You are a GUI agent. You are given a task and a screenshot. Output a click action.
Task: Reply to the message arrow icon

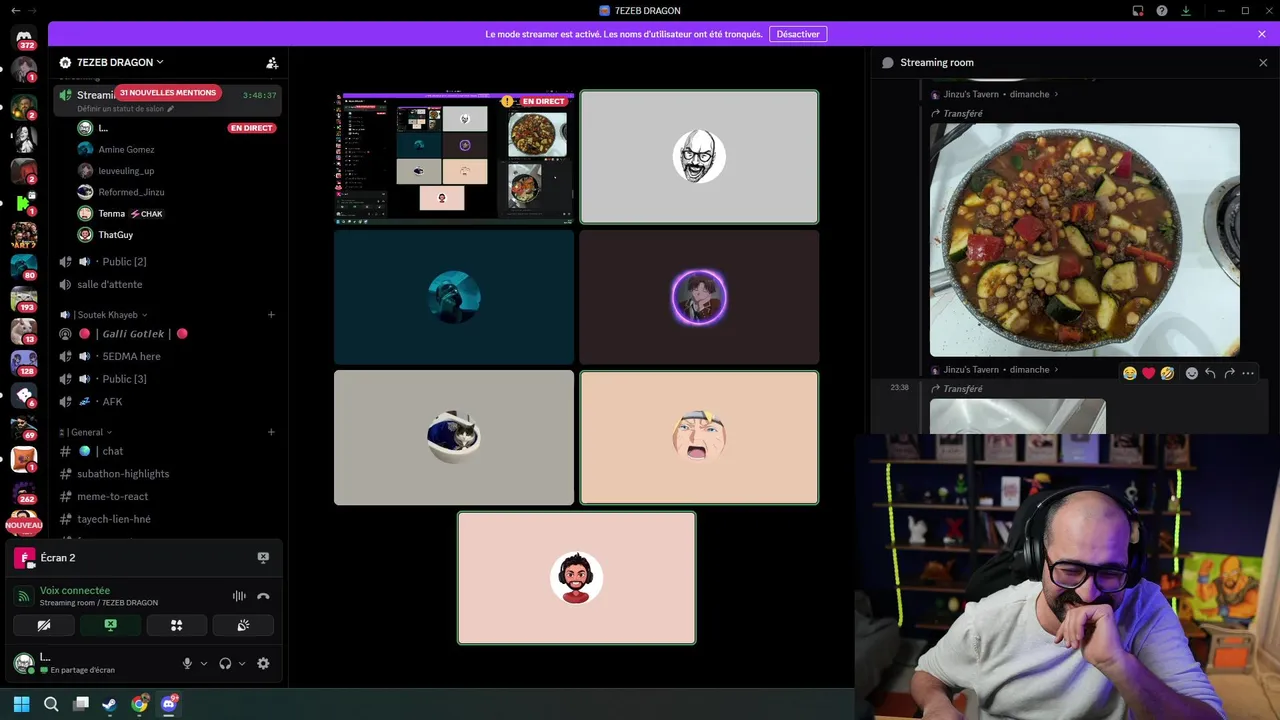[x=1210, y=373]
